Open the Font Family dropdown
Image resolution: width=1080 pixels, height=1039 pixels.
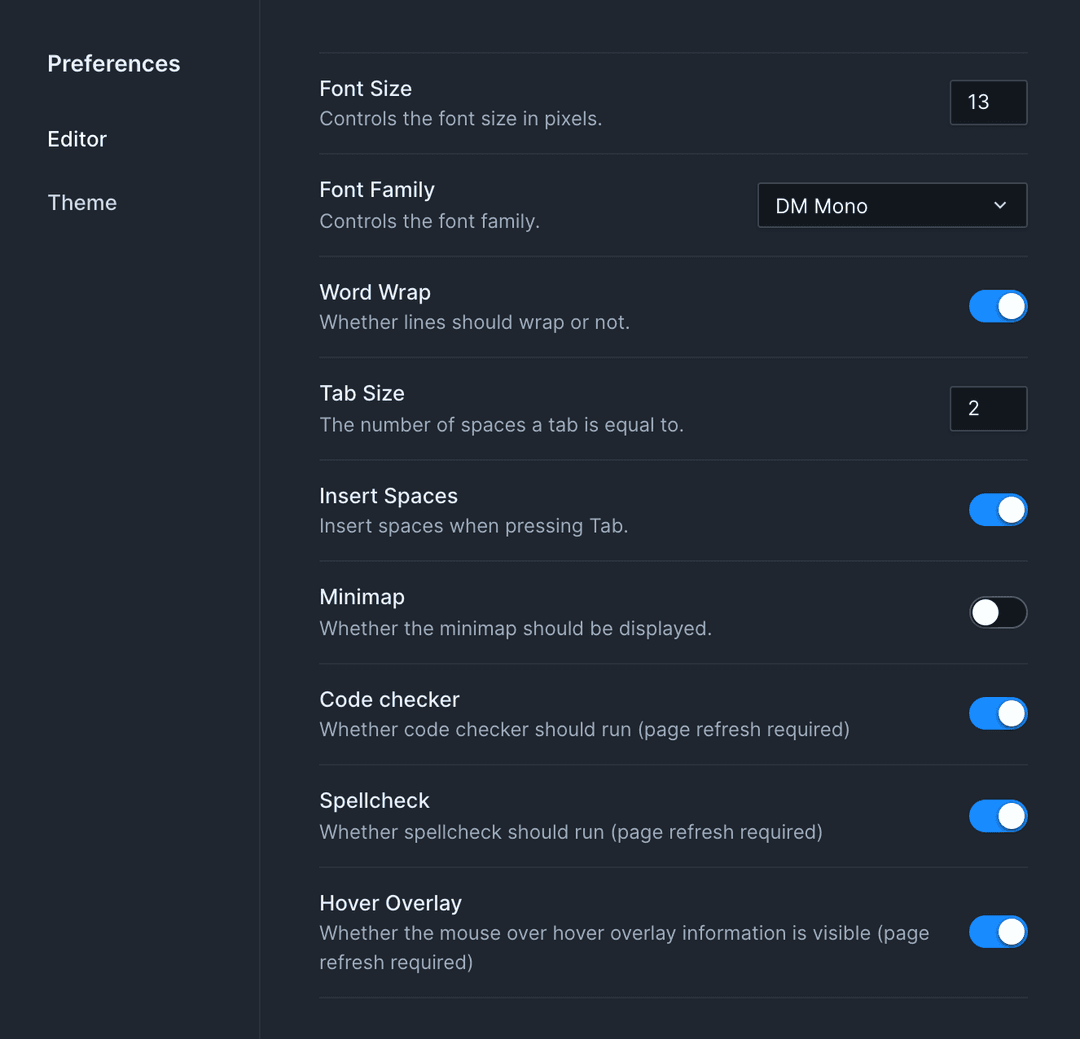coord(891,205)
